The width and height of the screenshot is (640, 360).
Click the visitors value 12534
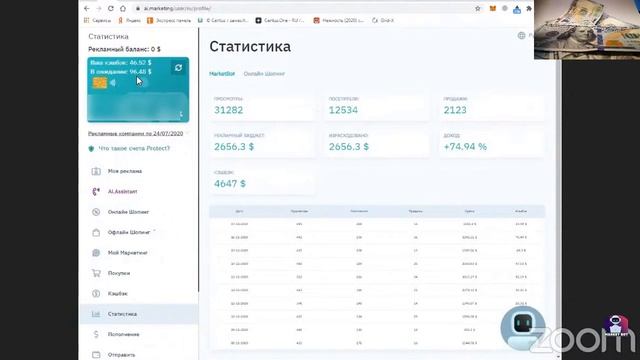343,110
